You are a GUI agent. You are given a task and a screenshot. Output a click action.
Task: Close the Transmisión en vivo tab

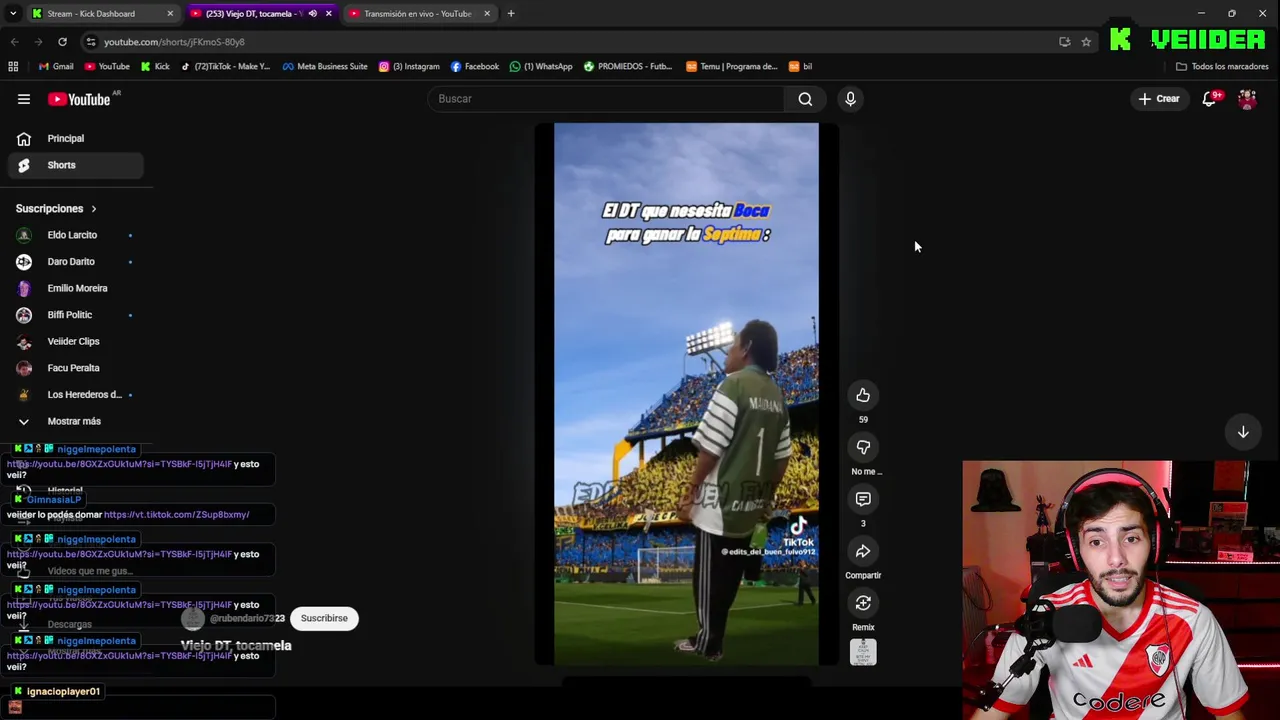click(x=487, y=14)
